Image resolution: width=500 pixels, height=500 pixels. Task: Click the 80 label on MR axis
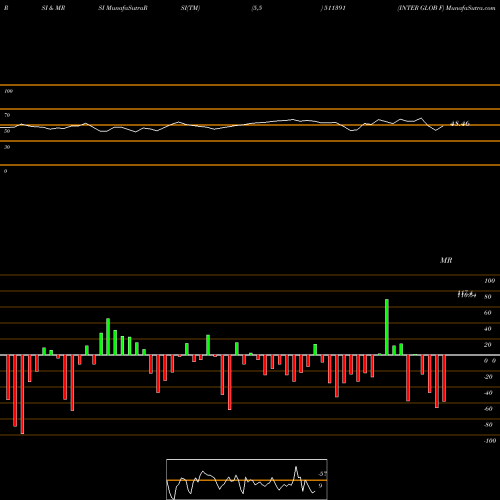(488, 297)
